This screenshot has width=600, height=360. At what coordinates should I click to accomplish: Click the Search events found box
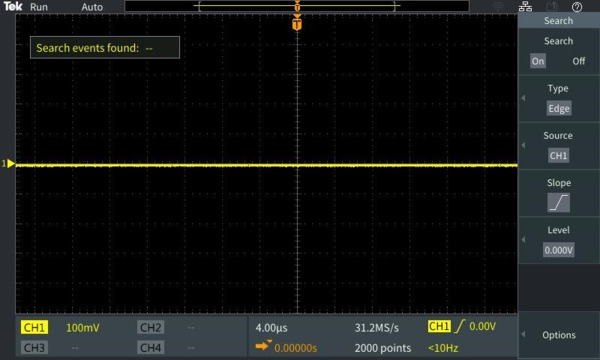pyautogui.click(x=105, y=47)
